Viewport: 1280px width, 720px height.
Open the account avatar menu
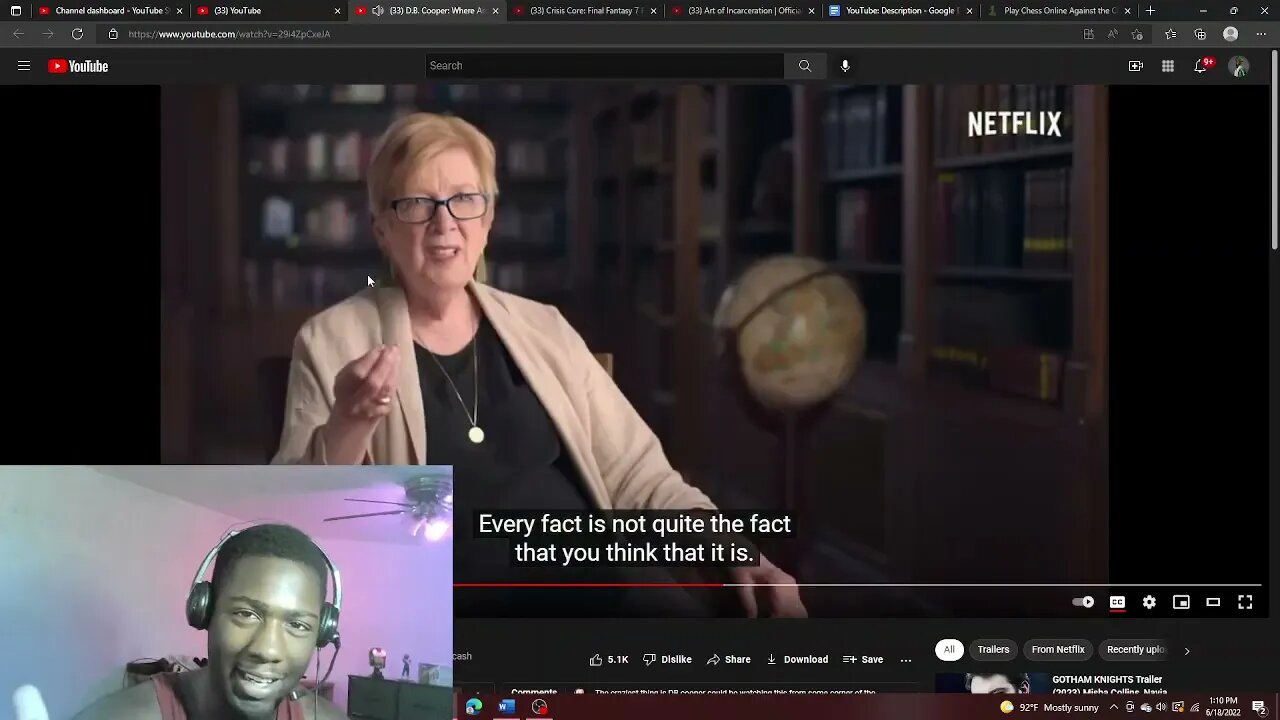pyautogui.click(x=1239, y=66)
